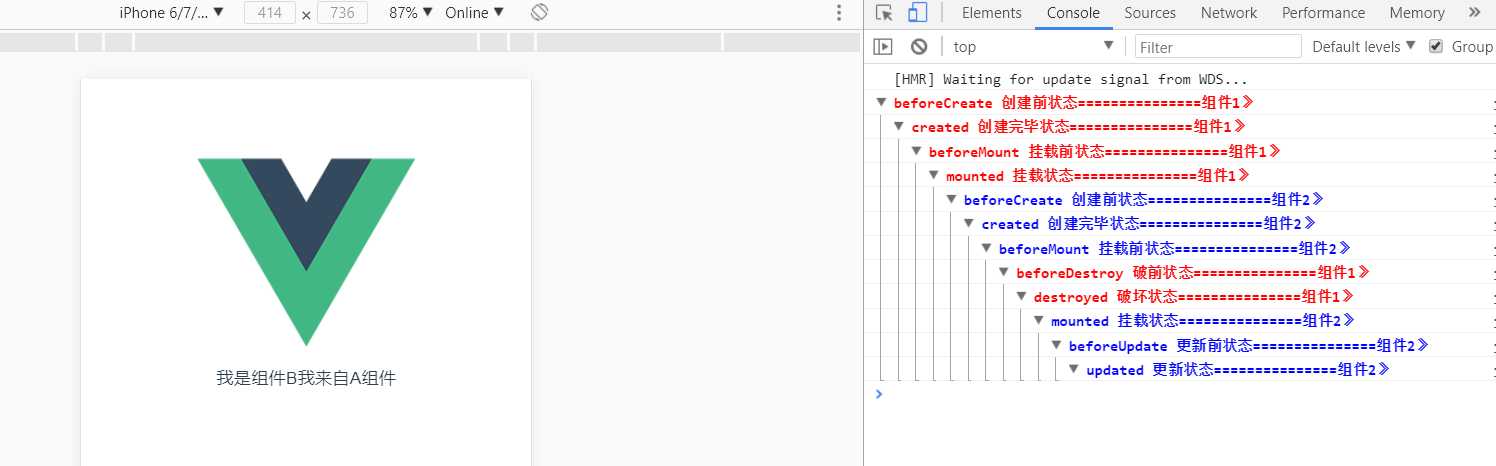Click the beforeDestroy 破前状态 组件1 log text

[x=1192, y=273]
